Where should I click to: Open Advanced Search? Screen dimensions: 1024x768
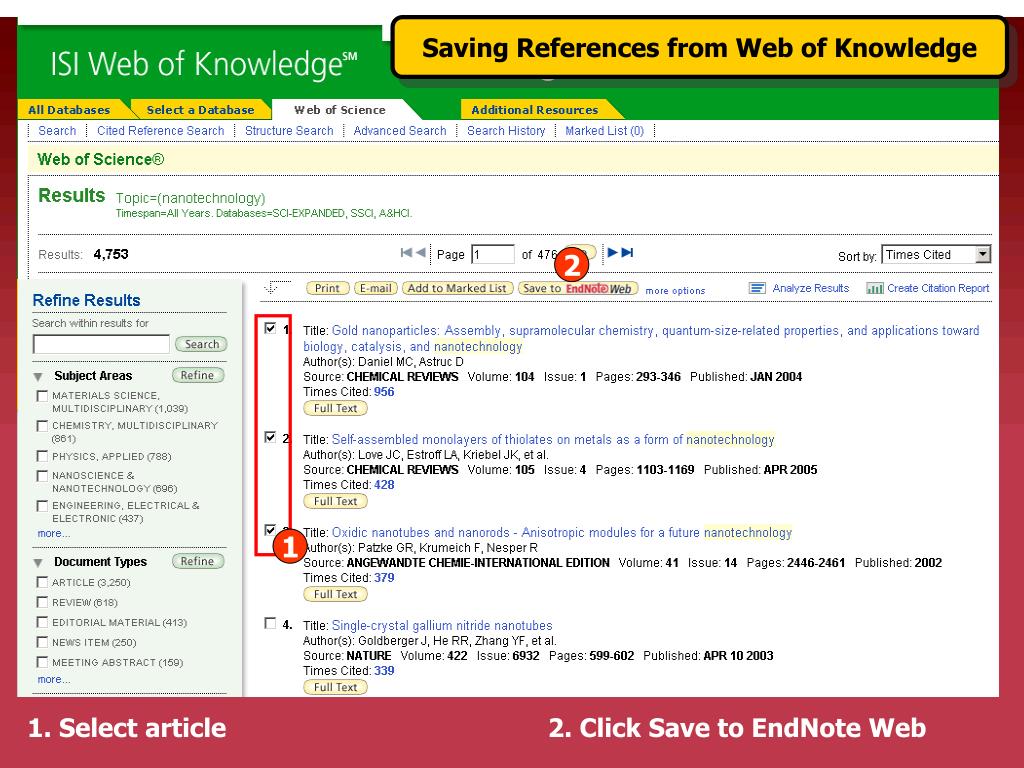[x=400, y=131]
